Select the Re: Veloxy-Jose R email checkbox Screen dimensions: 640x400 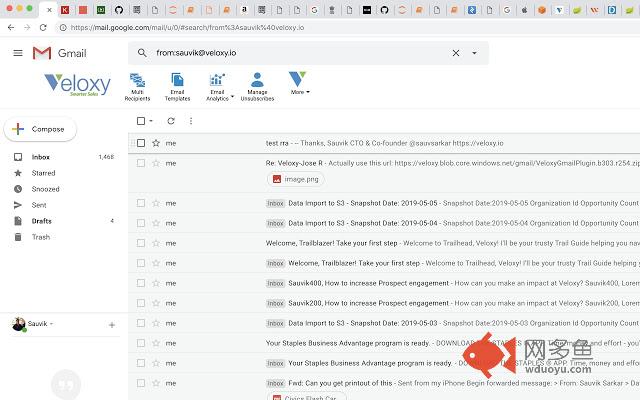(141, 162)
